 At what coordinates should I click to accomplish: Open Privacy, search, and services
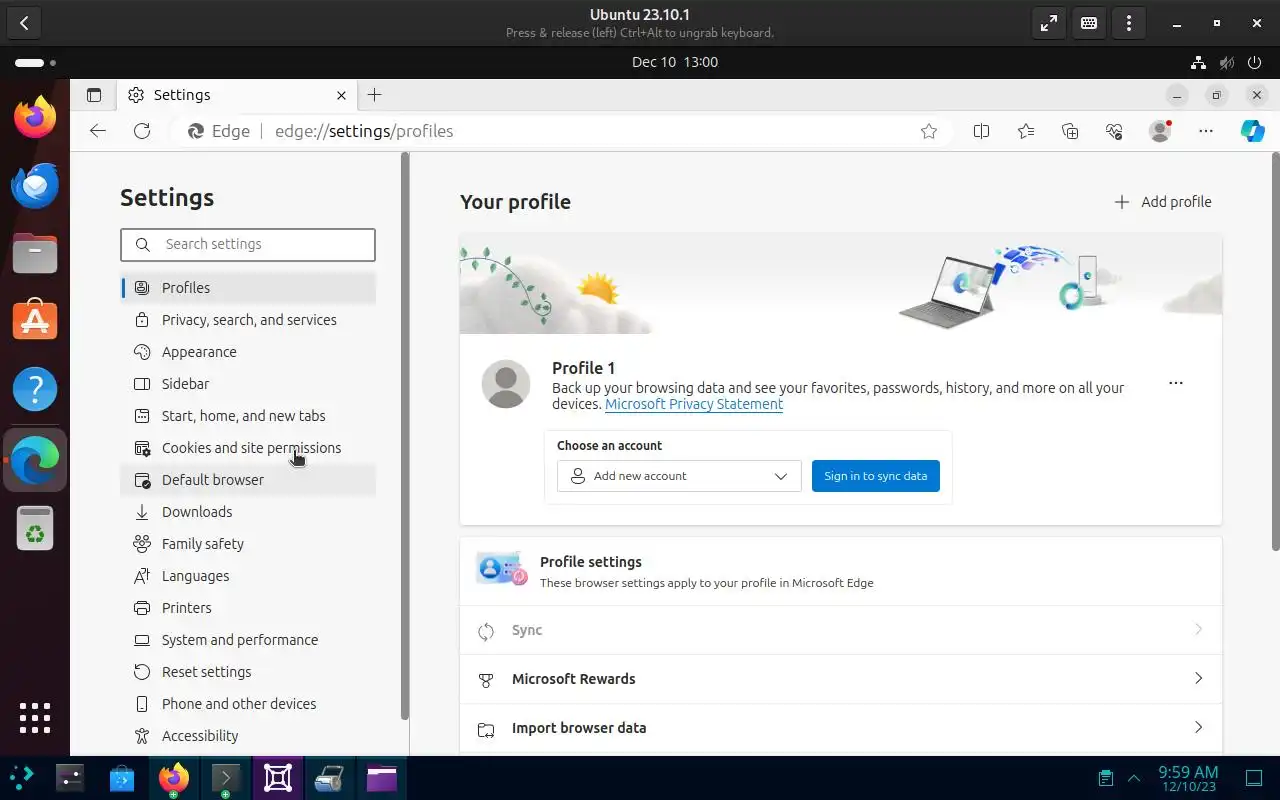coord(248,320)
